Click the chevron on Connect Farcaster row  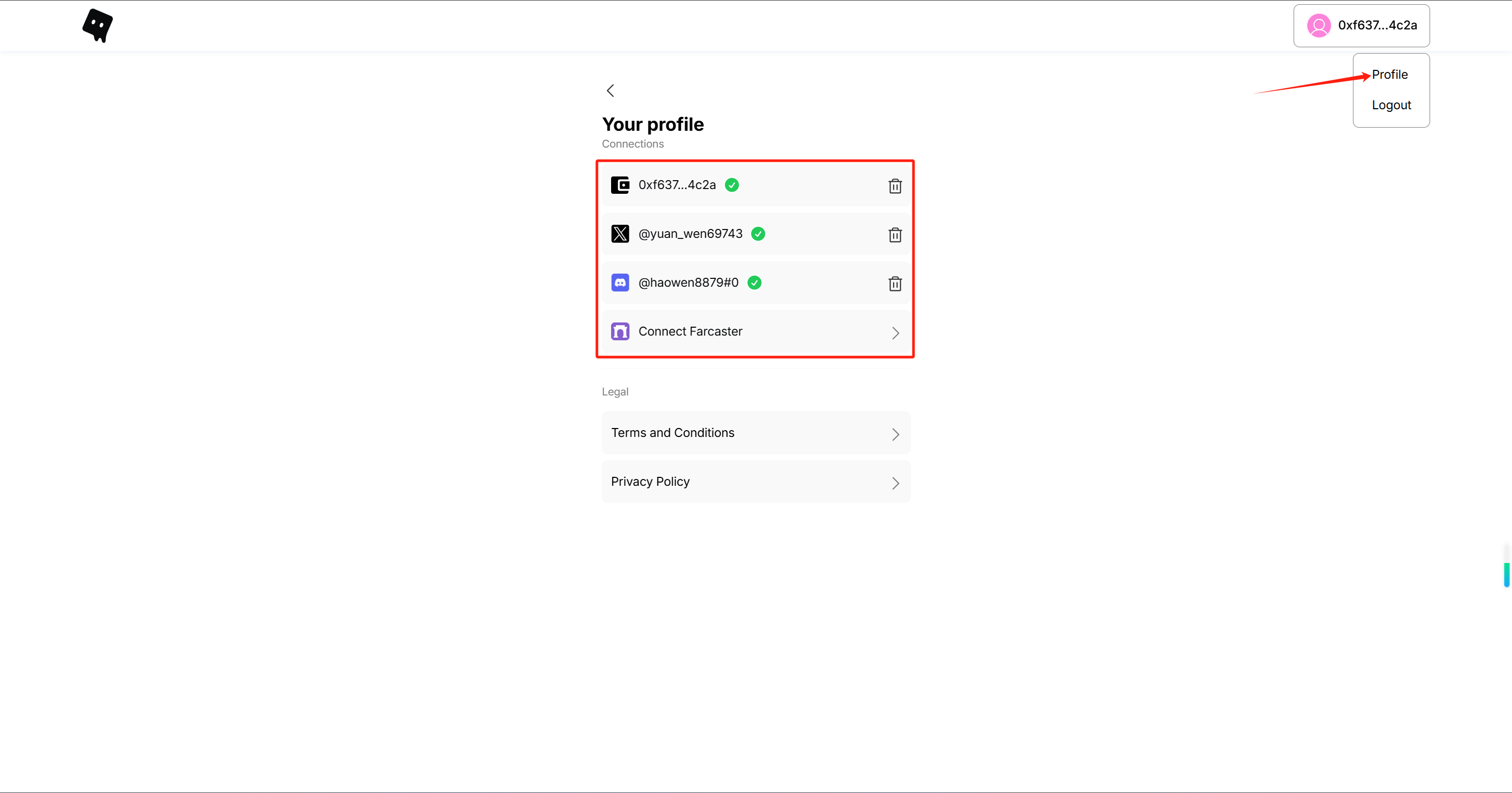point(895,333)
